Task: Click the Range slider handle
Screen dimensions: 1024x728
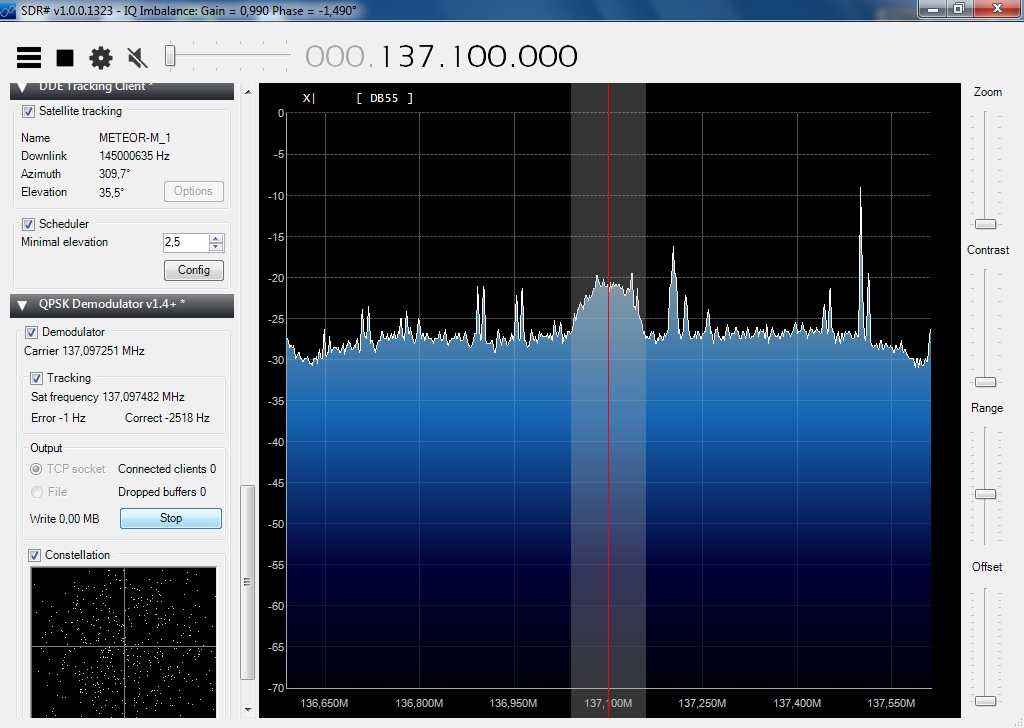Action: [x=985, y=494]
